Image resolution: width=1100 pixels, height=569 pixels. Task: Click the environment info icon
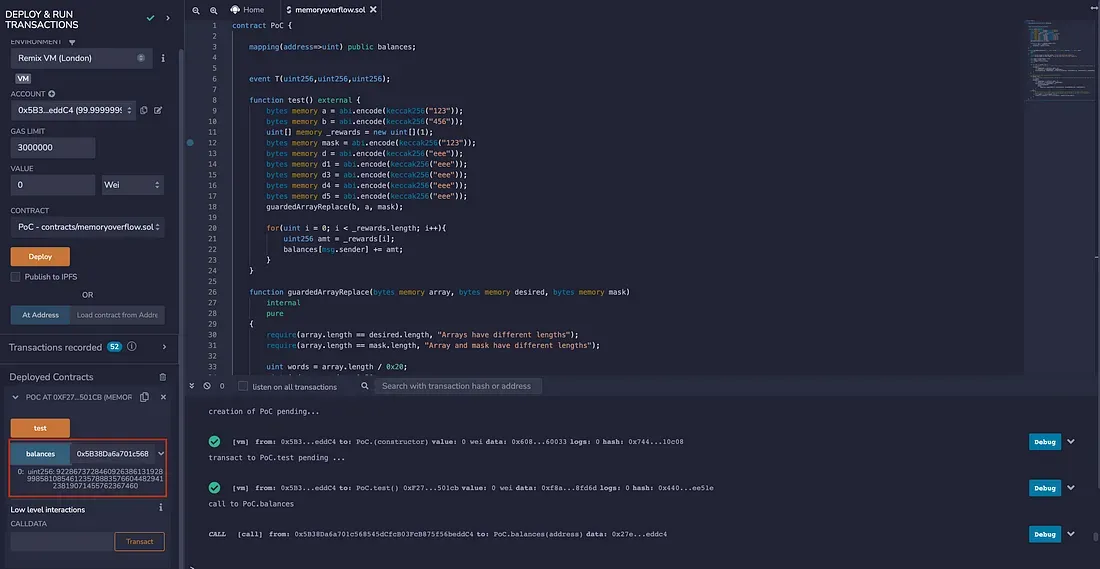(x=163, y=58)
